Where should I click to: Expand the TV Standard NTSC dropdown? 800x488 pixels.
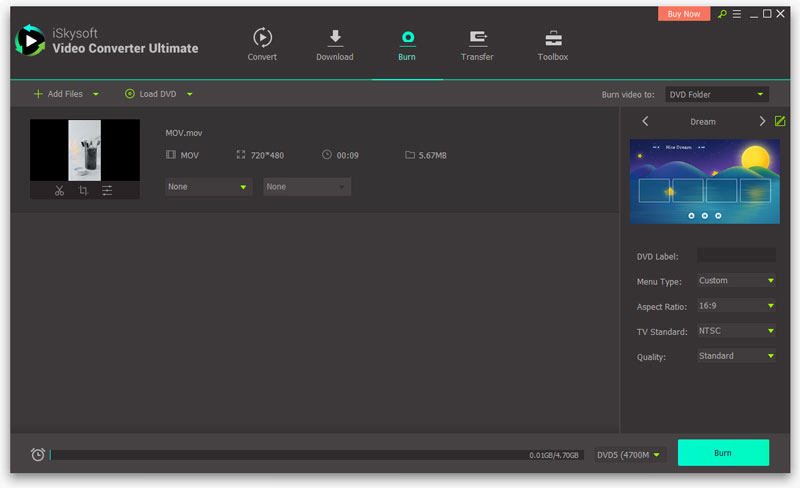tap(735, 331)
